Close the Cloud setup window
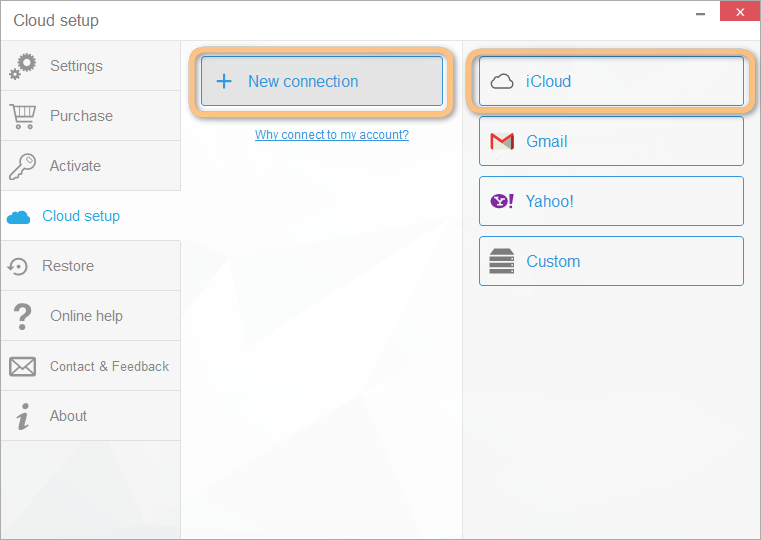 (x=737, y=12)
